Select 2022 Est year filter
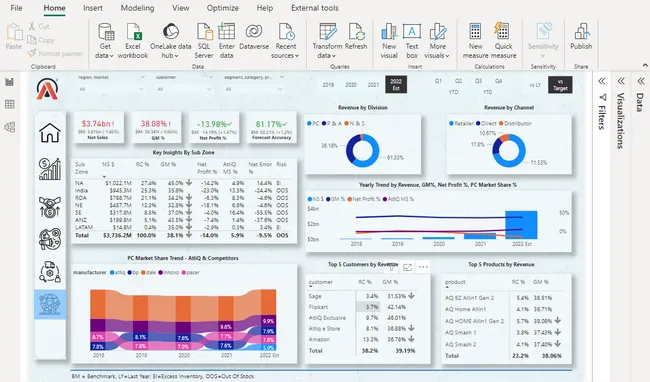Screen dimensions: 650x382 (396, 85)
